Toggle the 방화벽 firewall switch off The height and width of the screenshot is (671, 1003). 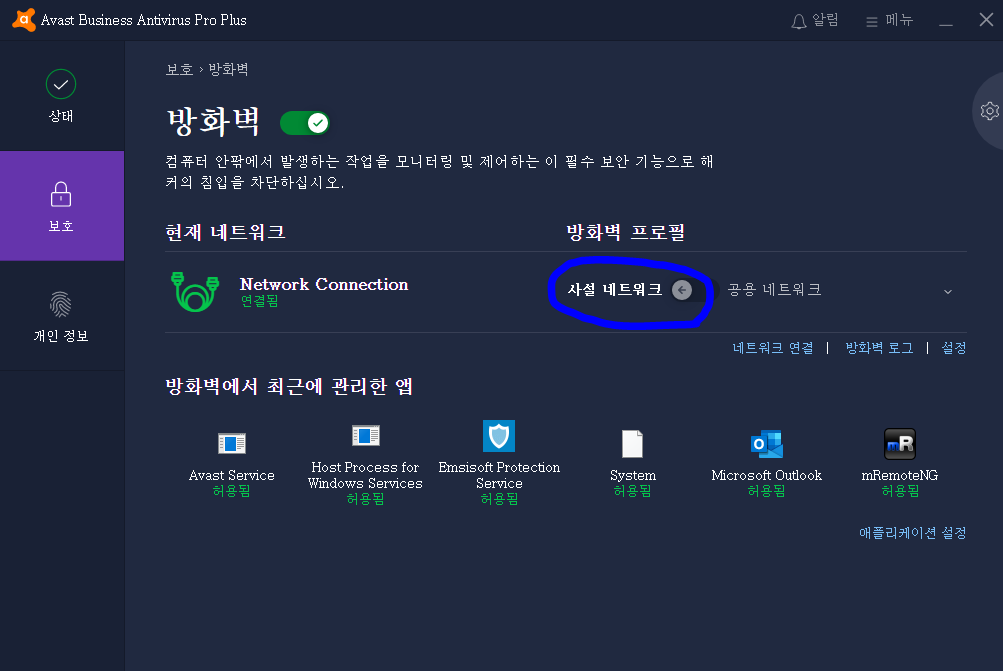tap(304, 123)
